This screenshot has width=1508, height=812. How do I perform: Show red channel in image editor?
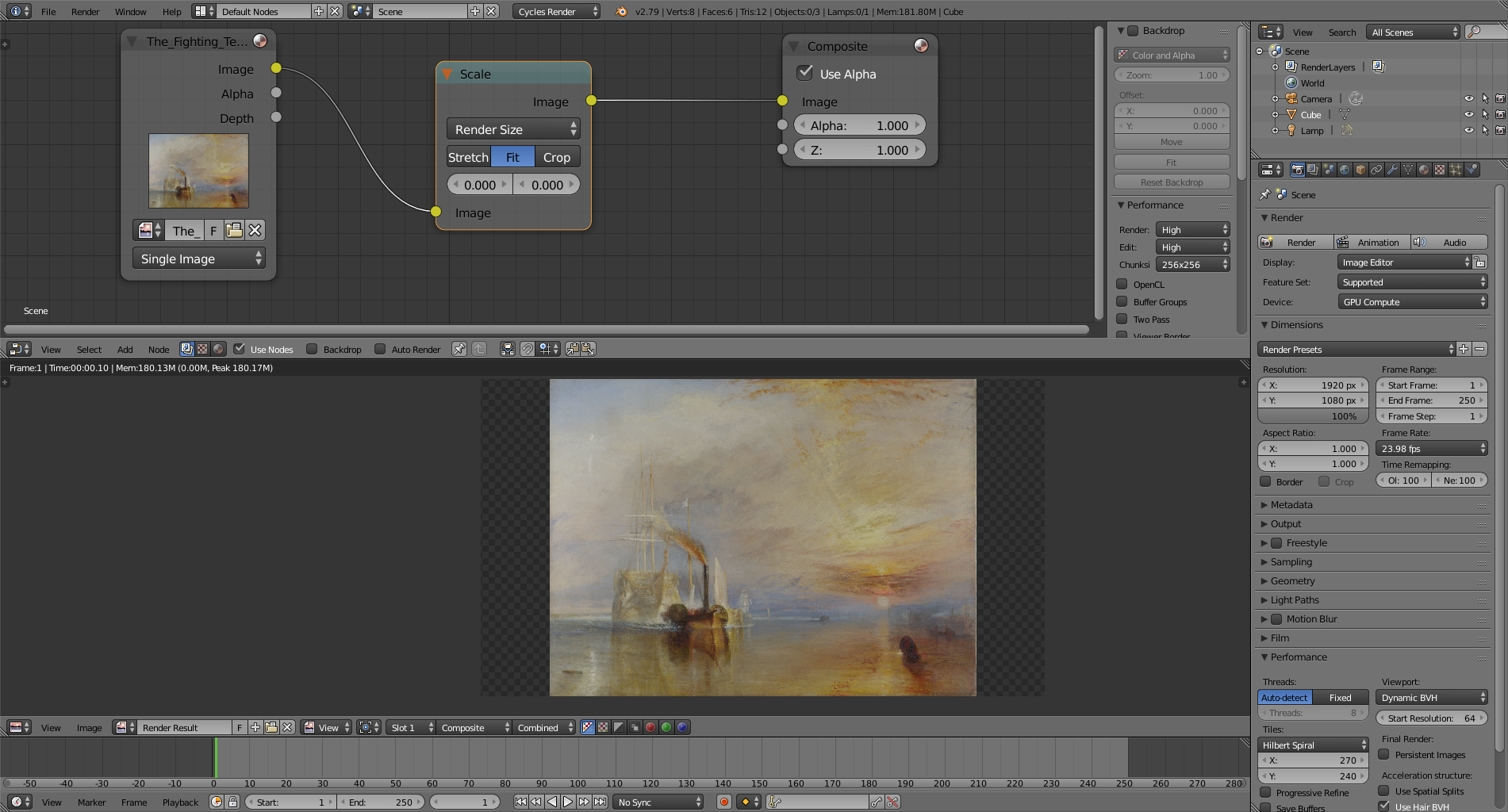pos(650,727)
